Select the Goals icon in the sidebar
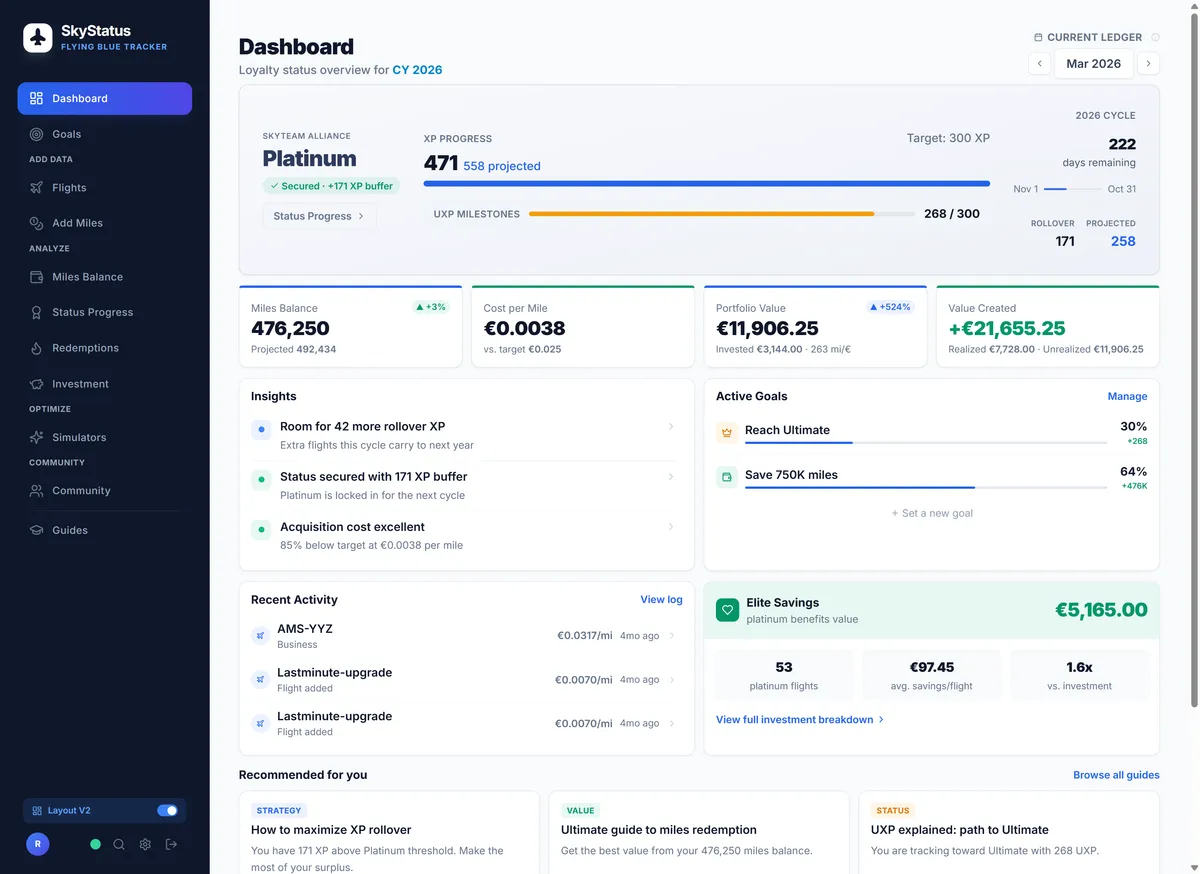Image resolution: width=1200 pixels, height=874 pixels. (35, 133)
